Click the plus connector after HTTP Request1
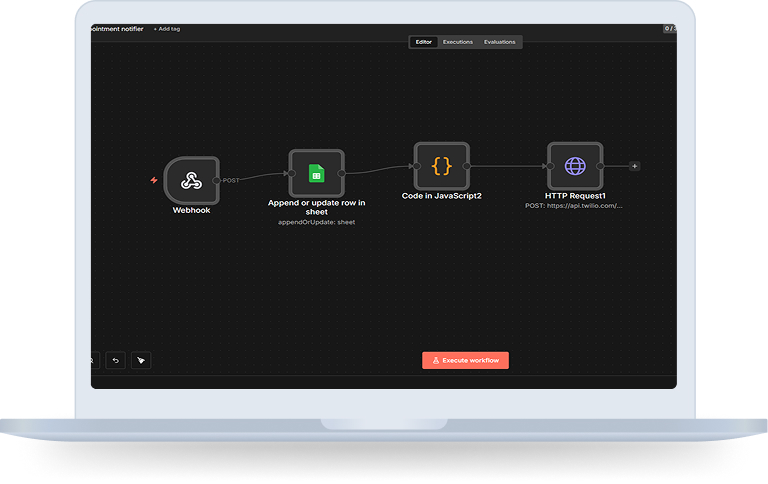Viewport: 768px width, 484px height. [x=635, y=166]
